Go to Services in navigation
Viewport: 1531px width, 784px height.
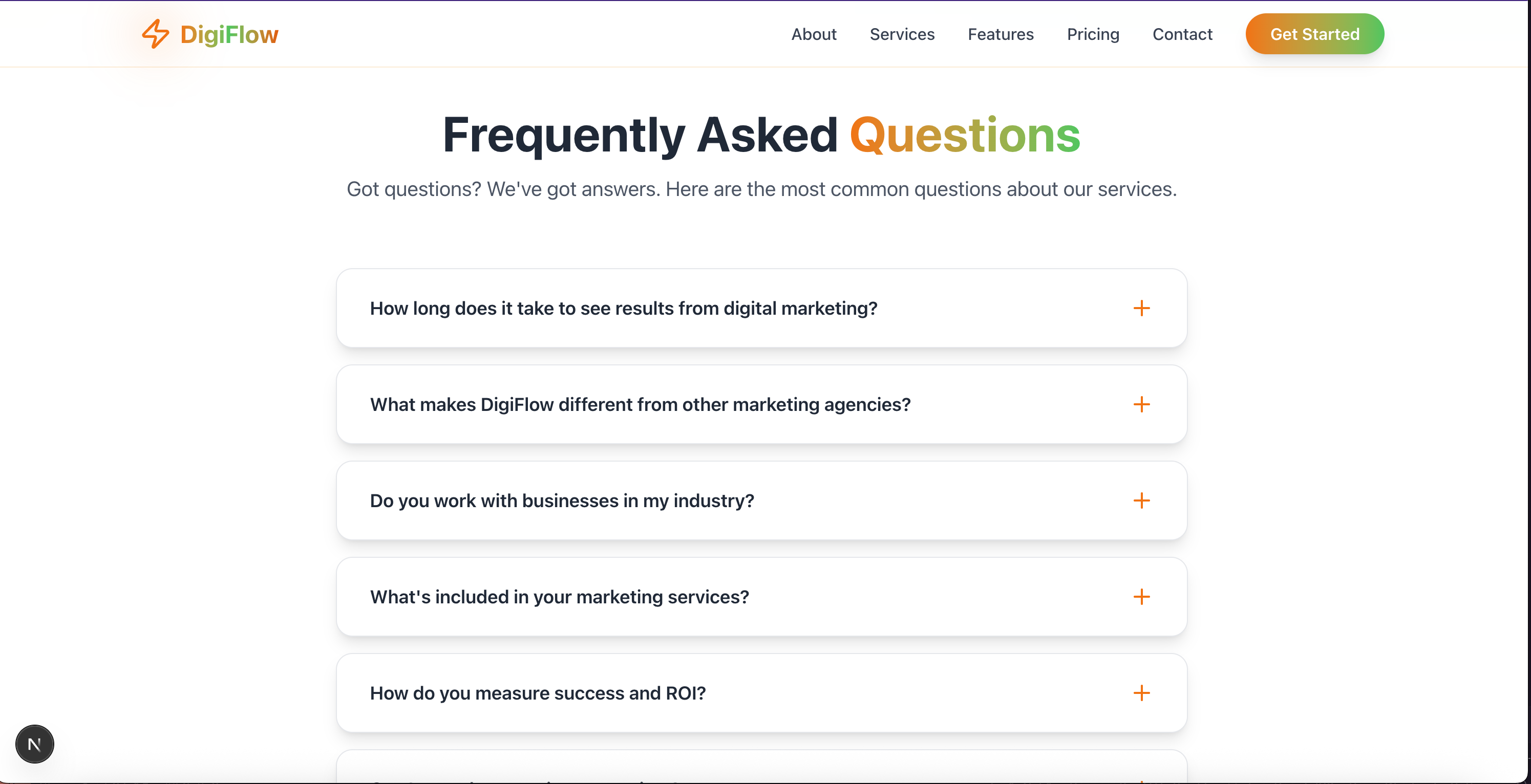902,34
